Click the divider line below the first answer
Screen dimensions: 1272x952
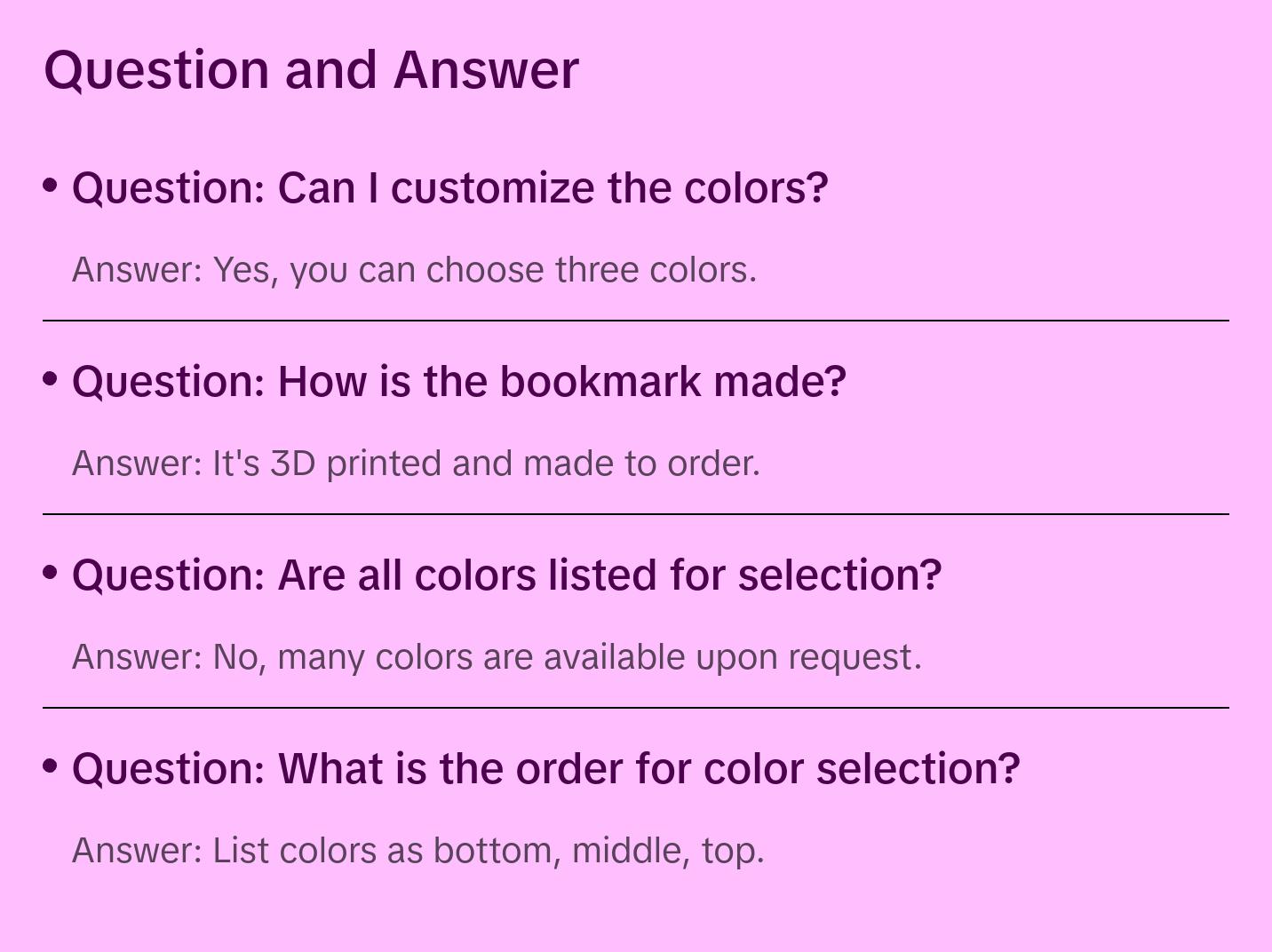(636, 321)
